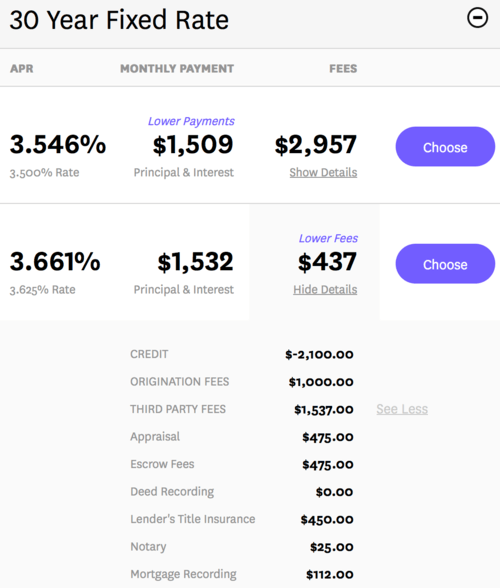Screen dimensions: 500x588
Task: Choose the 3.661% APR loan option
Action: (x=445, y=264)
